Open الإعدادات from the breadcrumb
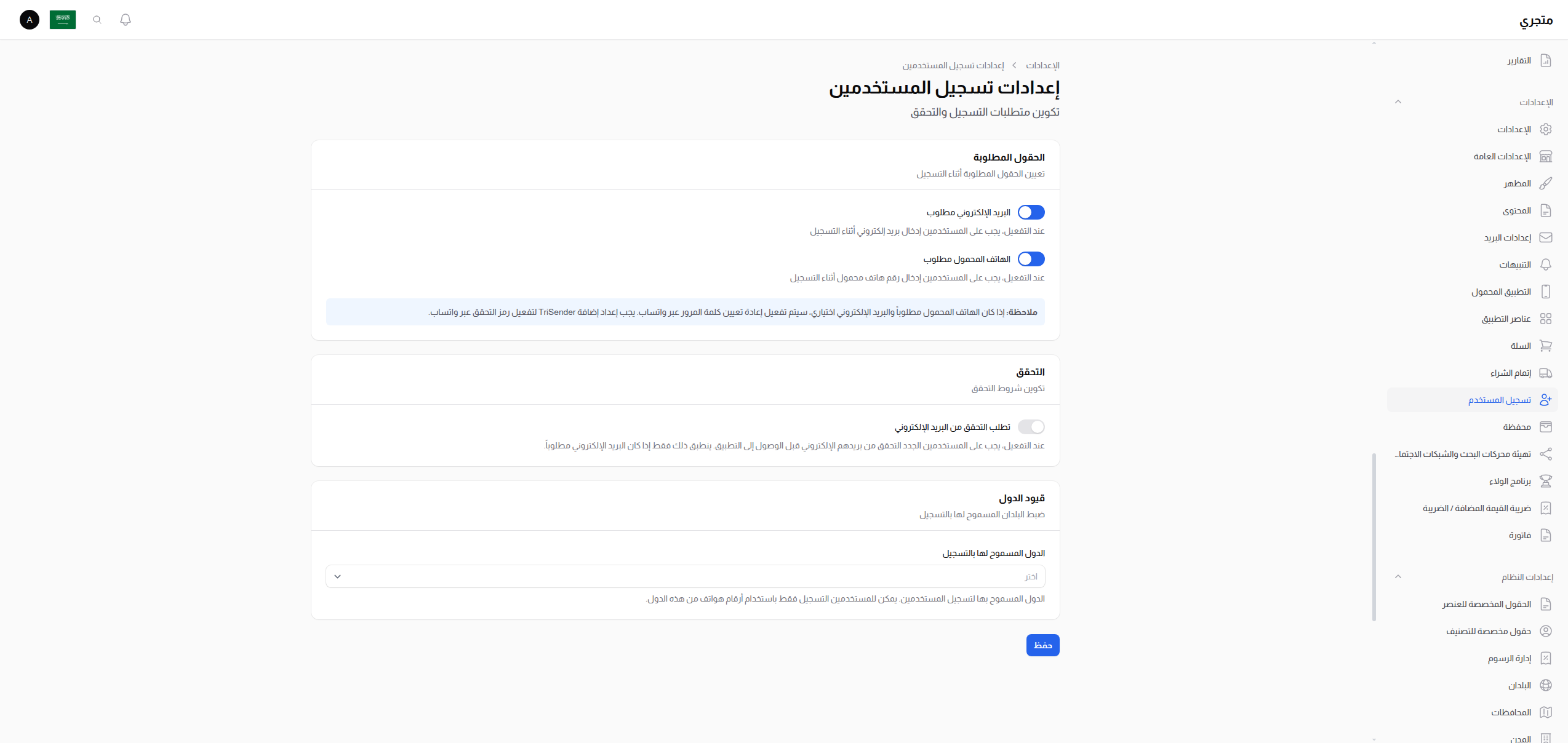The height and width of the screenshot is (743, 1568). 1042,66
